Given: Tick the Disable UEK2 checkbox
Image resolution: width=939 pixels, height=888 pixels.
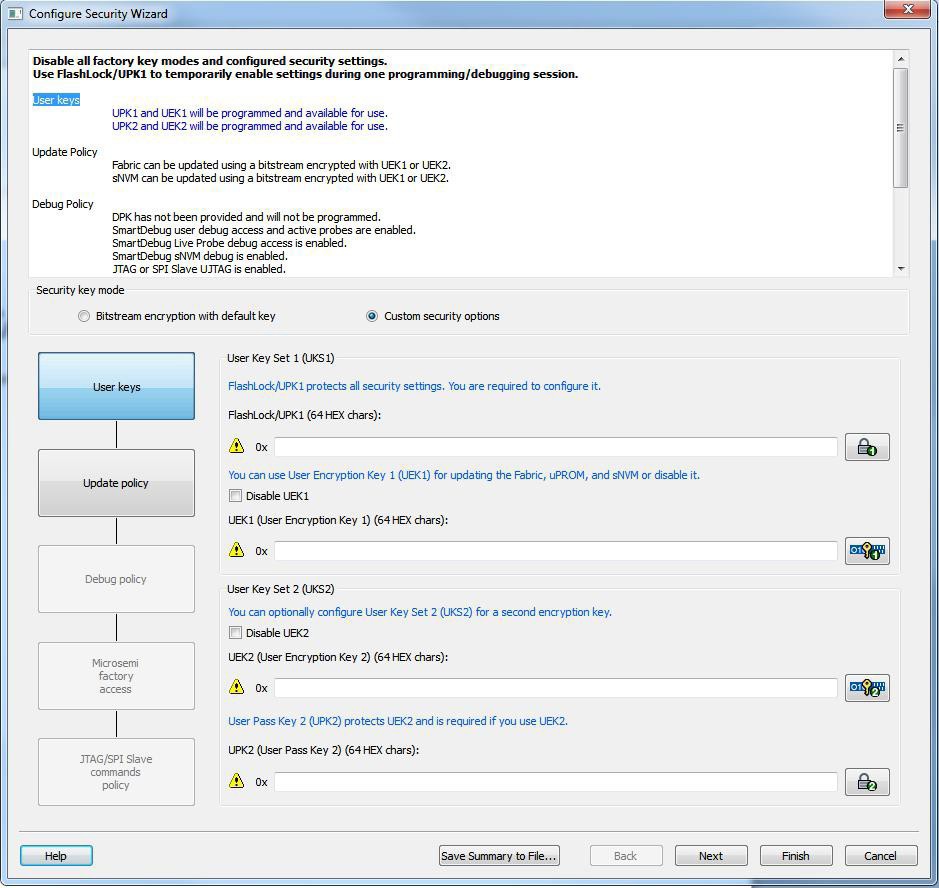Looking at the screenshot, I should pos(236,633).
